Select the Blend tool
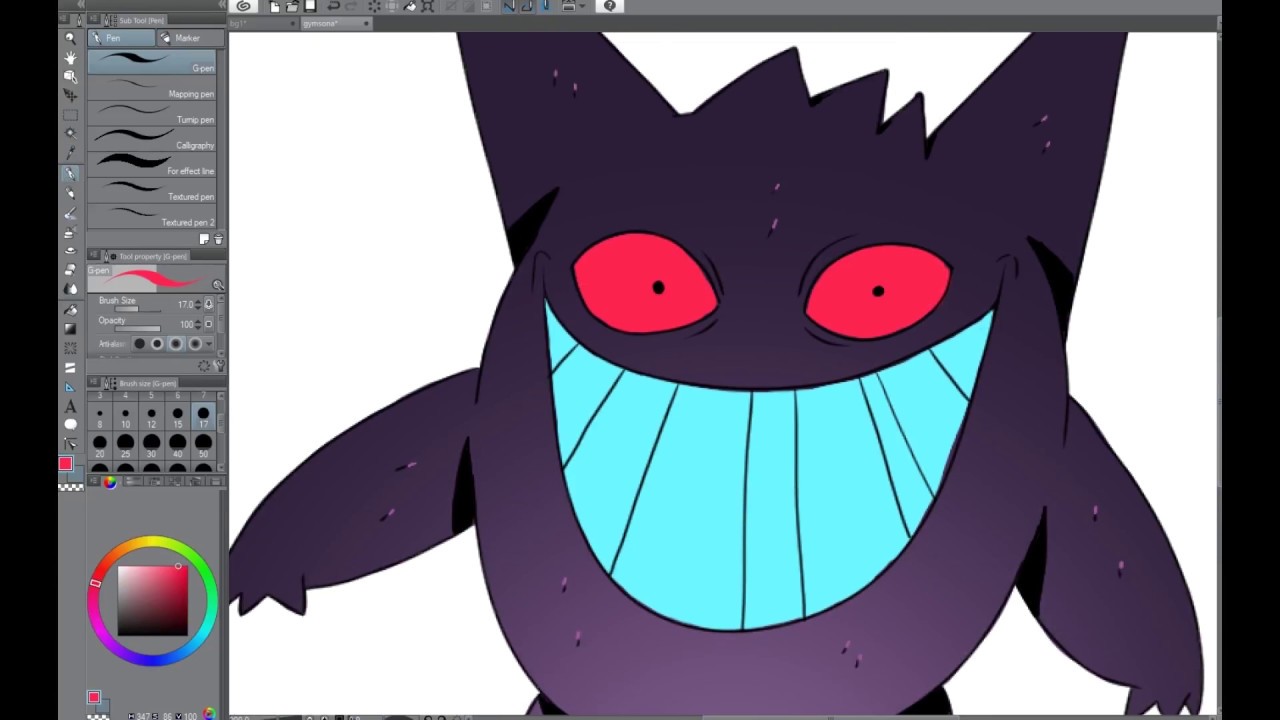This screenshot has height=720, width=1280. pos(70,288)
